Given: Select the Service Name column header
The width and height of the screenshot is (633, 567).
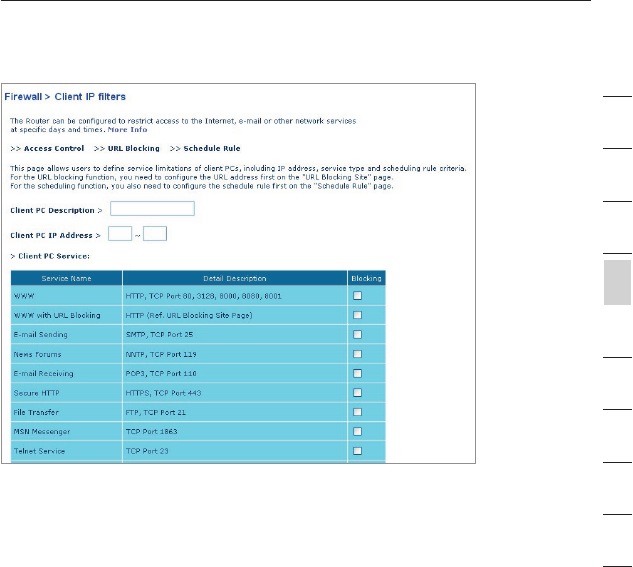Looking at the screenshot, I should pyautogui.click(x=66, y=278).
